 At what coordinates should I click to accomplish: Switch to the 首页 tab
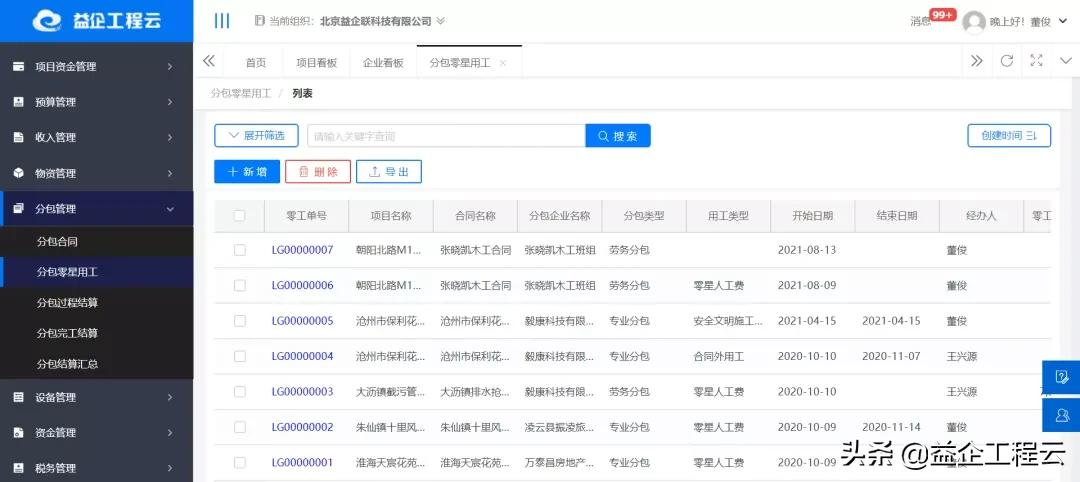click(256, 63)
